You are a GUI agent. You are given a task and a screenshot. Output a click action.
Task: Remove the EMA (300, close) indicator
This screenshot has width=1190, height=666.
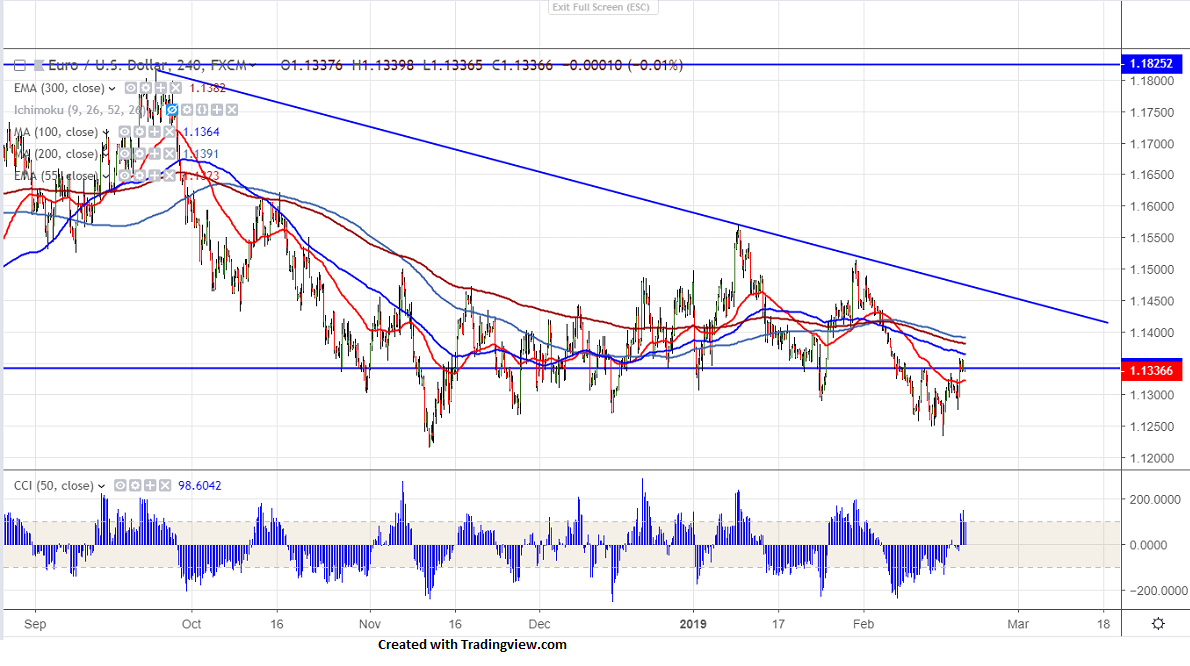(x=175, y=88)
